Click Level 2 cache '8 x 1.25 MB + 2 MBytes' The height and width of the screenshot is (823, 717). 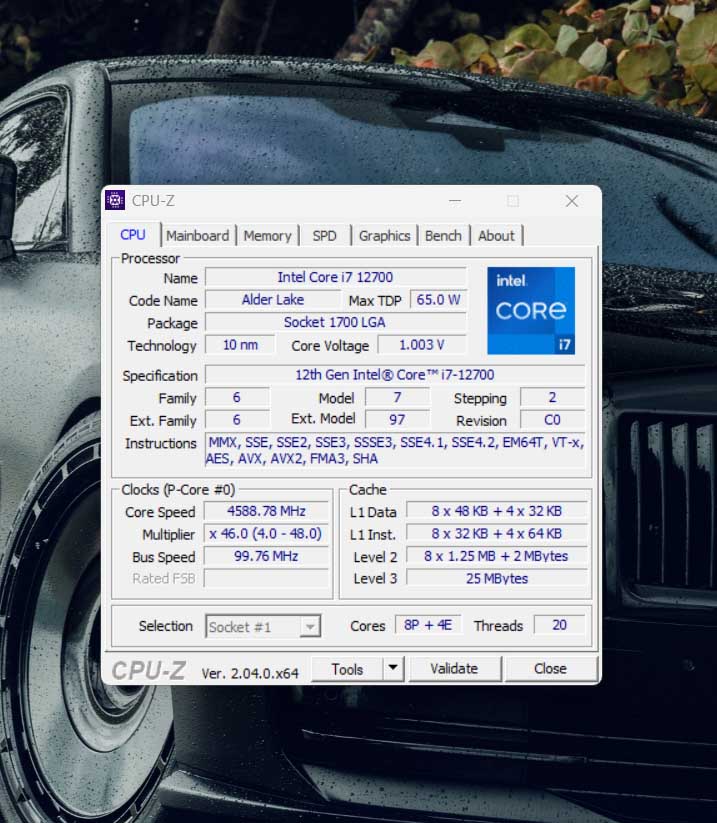click(x=497, y=556)
